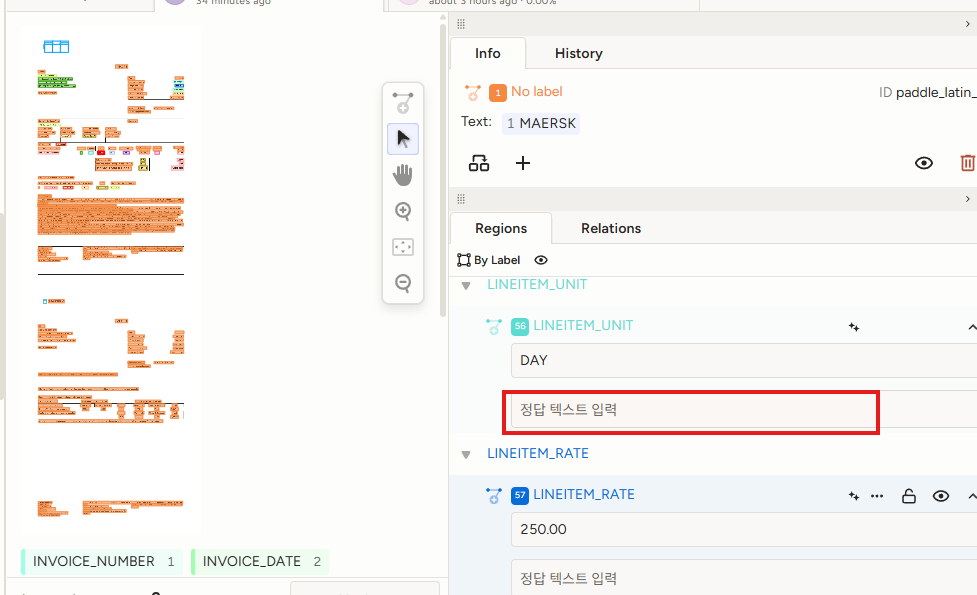
Task: Collapse the LINEITEM_UNIT group triangle
Action: tap(466, 285)
